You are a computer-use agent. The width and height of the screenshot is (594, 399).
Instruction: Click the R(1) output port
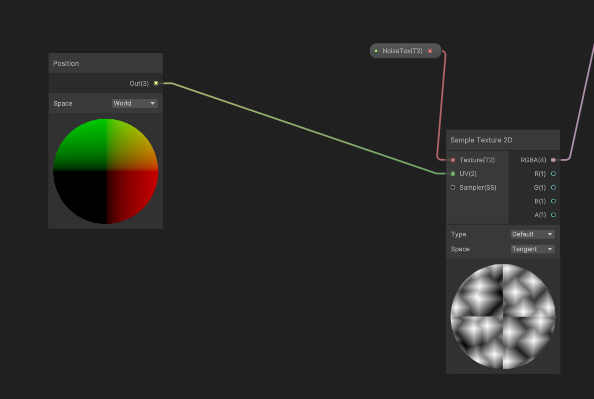point(553,174)
